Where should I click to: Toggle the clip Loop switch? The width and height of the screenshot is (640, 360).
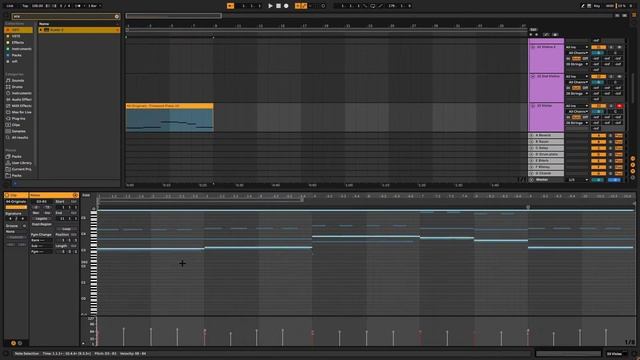pyautogui.click(x=66, y=229)
